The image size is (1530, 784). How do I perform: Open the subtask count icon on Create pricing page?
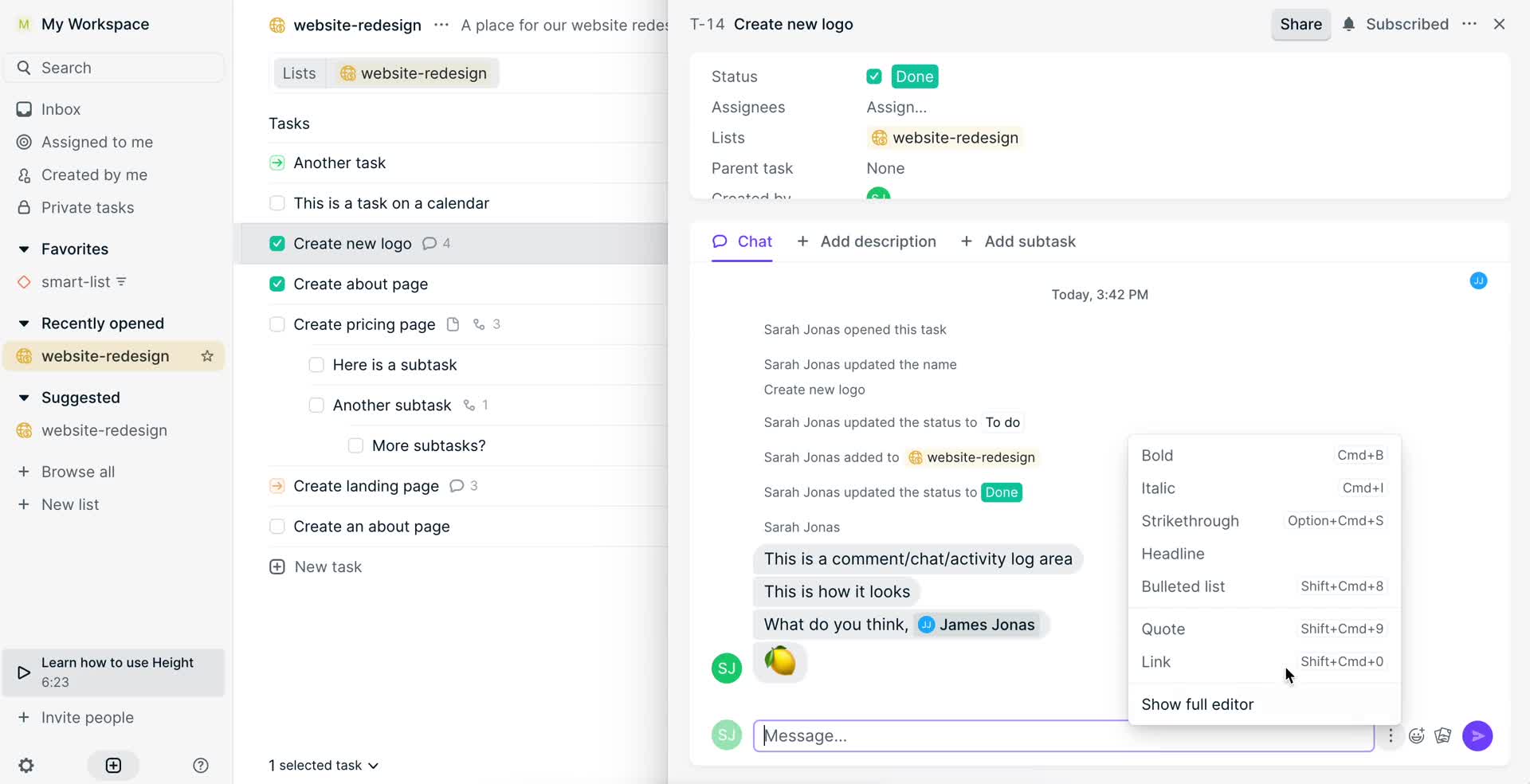[x=479, y=324]
